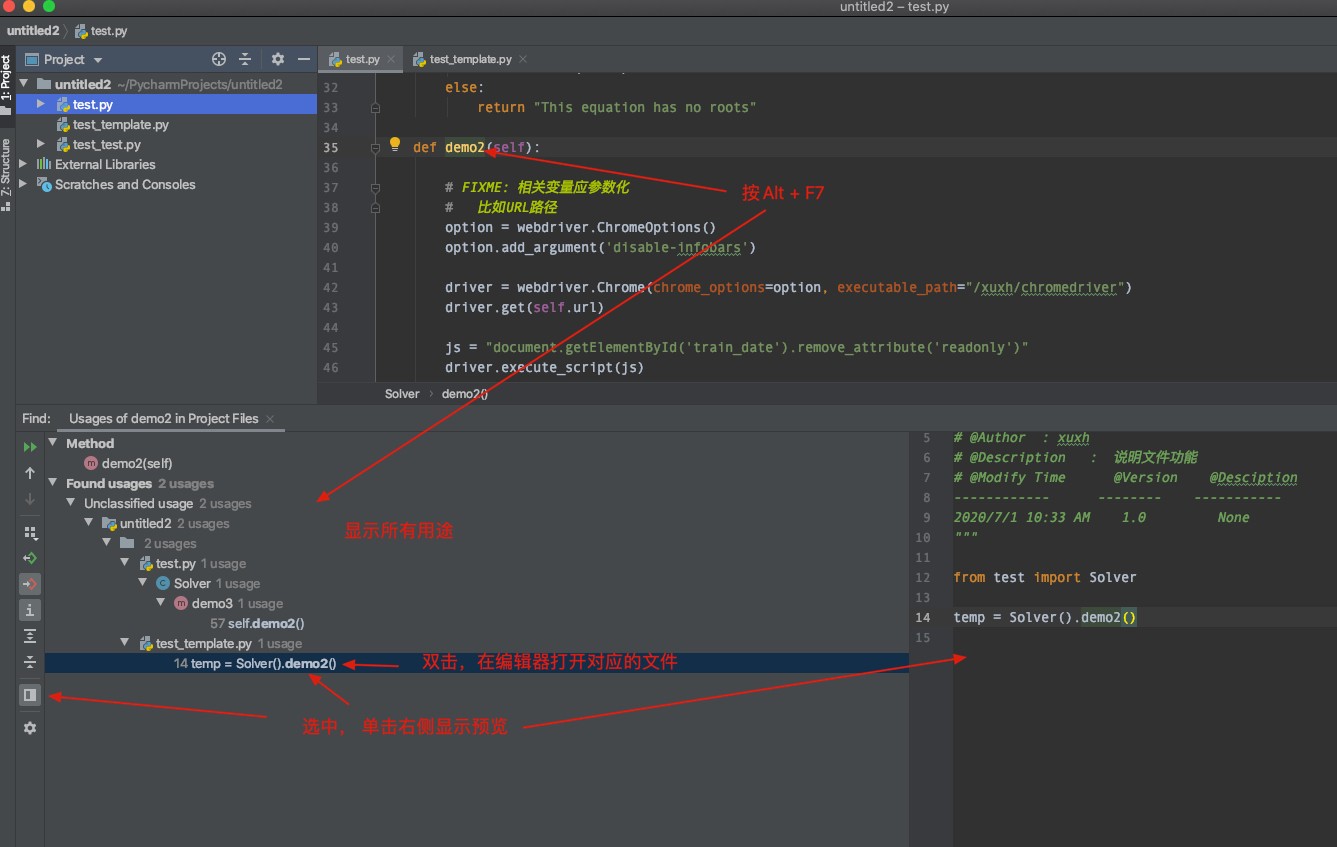Toggle show read access green arrow icon

point(30,558)
